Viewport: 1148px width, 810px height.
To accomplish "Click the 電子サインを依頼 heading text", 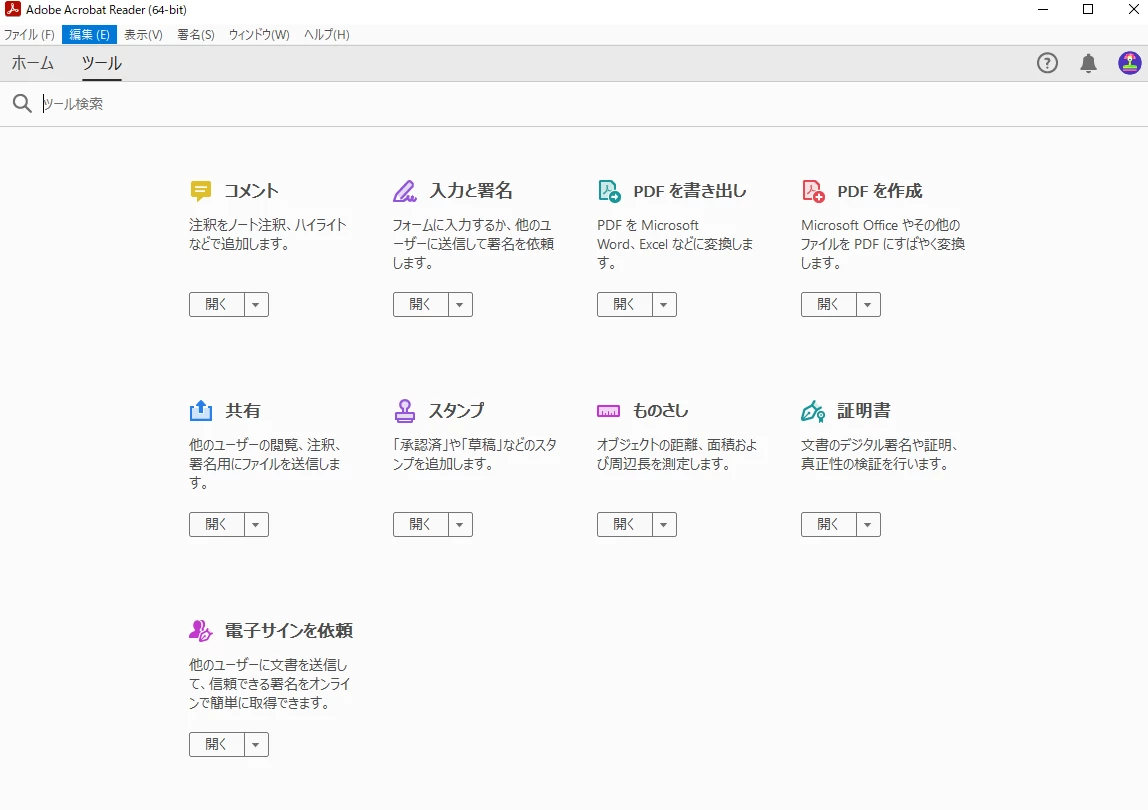I will click(x=289, y=631).
